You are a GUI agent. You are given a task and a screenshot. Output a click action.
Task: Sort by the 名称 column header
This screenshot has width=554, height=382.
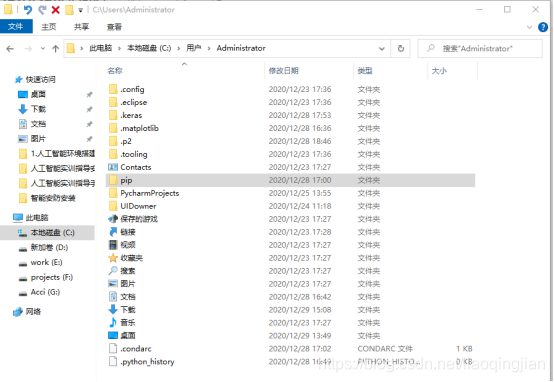115,71
